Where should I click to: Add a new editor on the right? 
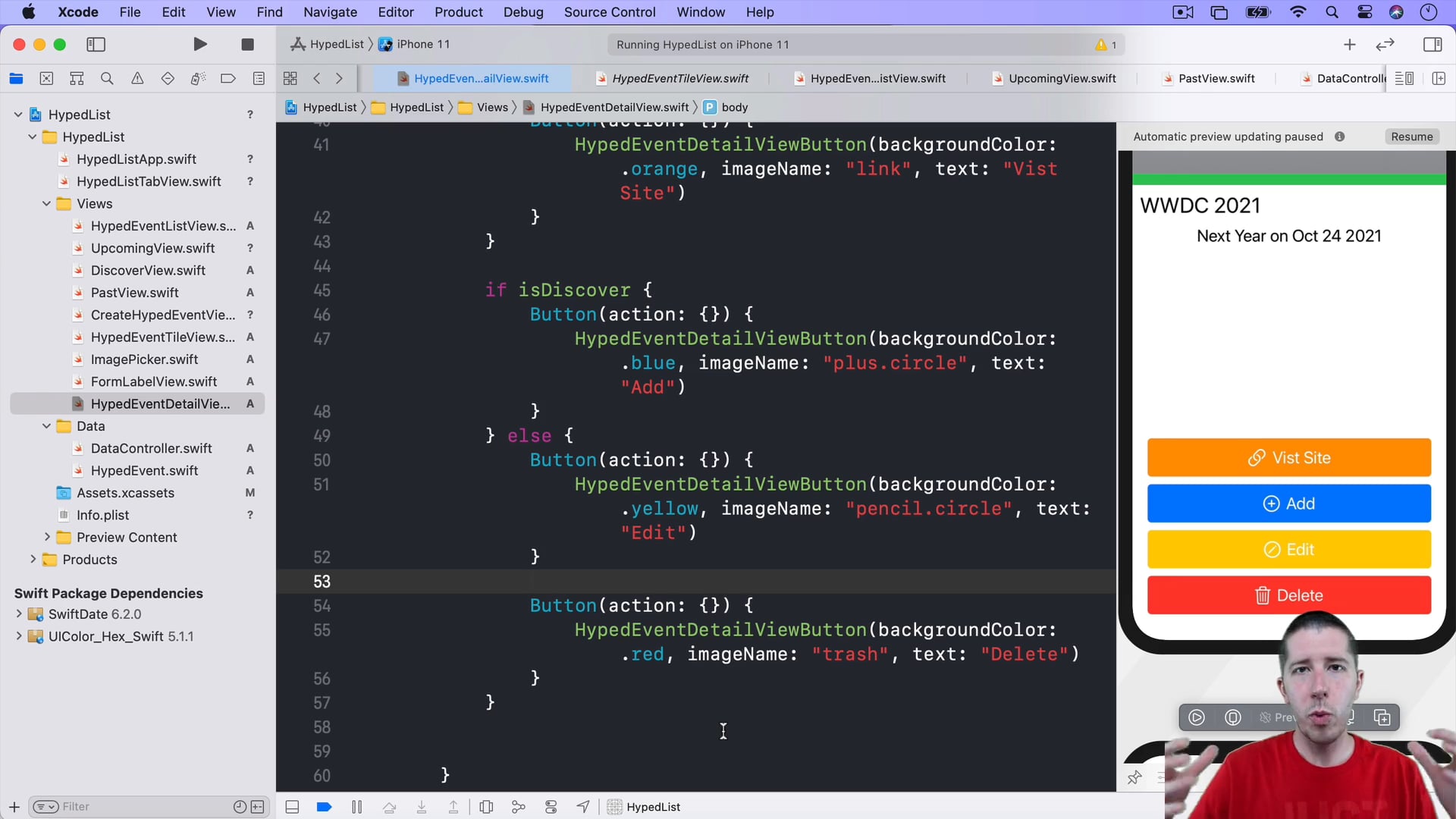pos(1439,78)
